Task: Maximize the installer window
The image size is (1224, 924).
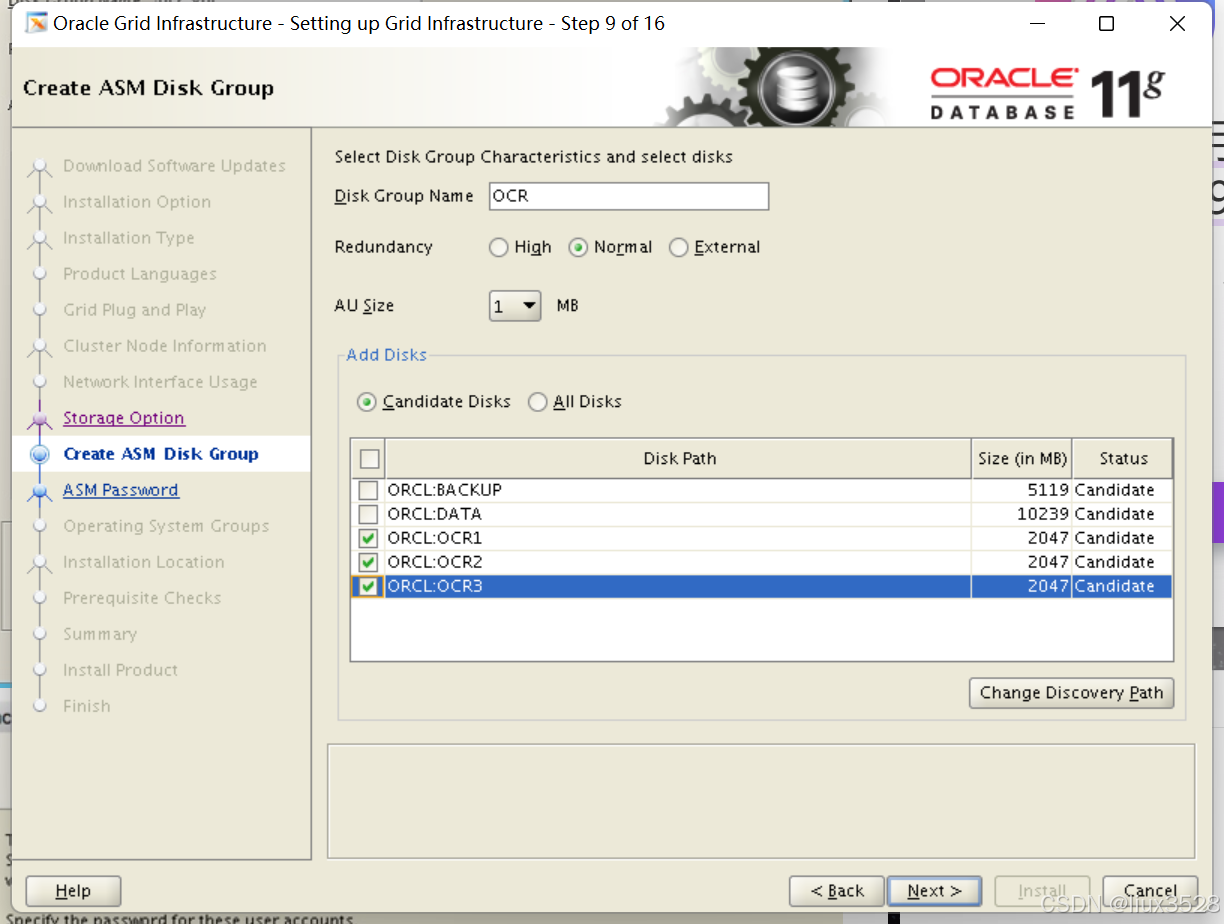Action: (1106, 23)
